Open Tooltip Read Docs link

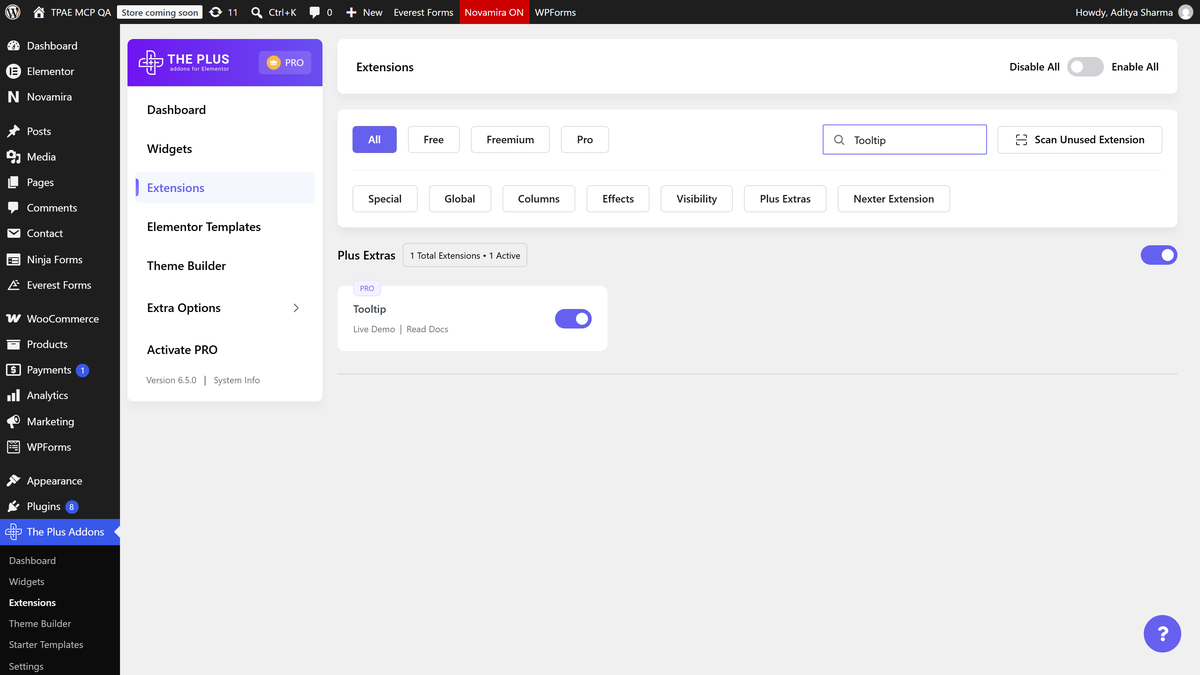(x=427, y=329)
